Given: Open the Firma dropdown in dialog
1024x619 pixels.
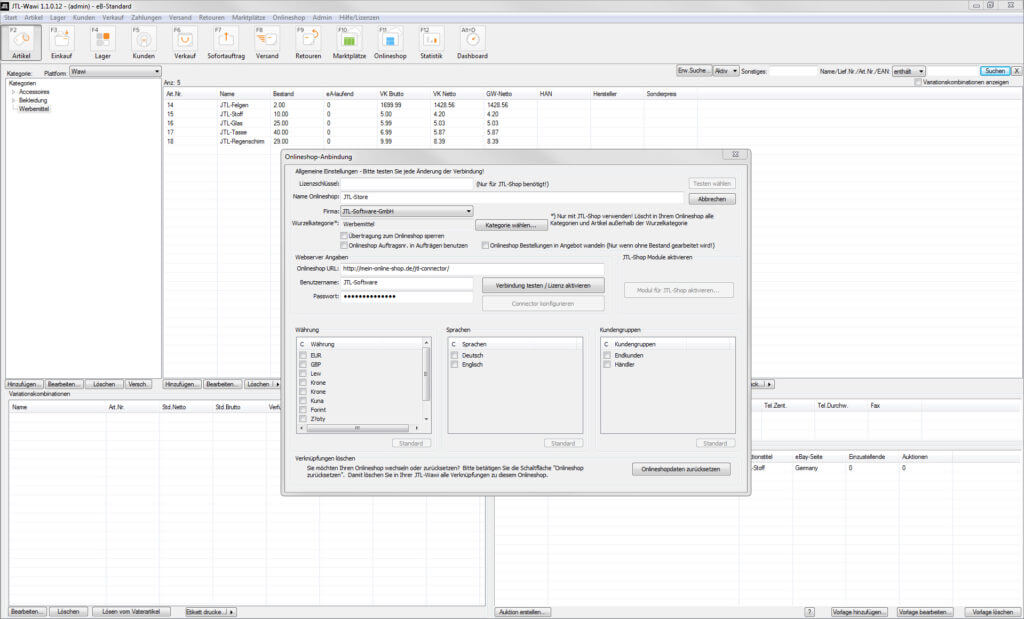Looking at the screenshot, I should [406, 211].
